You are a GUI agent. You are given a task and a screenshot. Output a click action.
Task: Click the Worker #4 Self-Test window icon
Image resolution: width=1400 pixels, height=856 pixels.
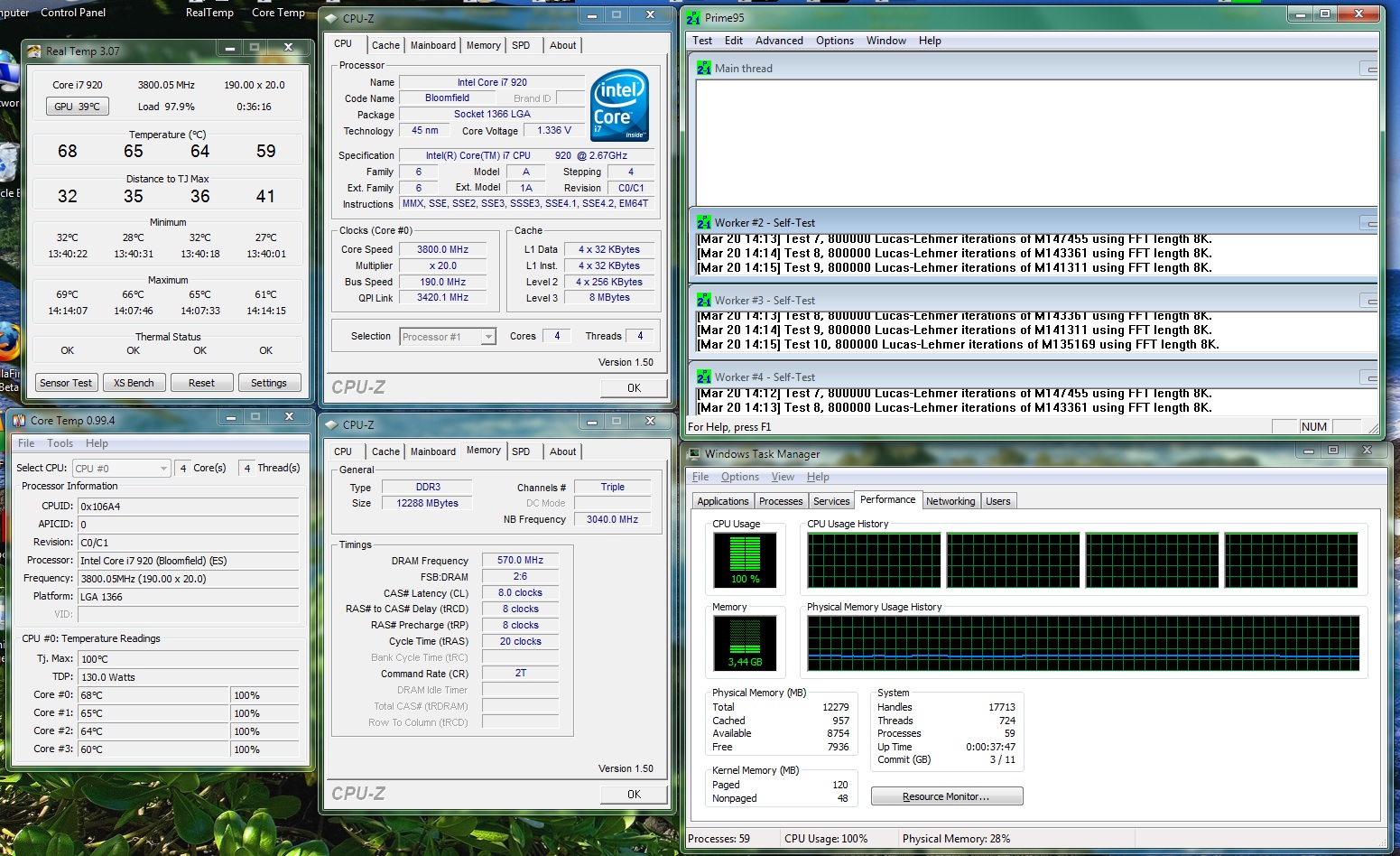click(704, 377)
